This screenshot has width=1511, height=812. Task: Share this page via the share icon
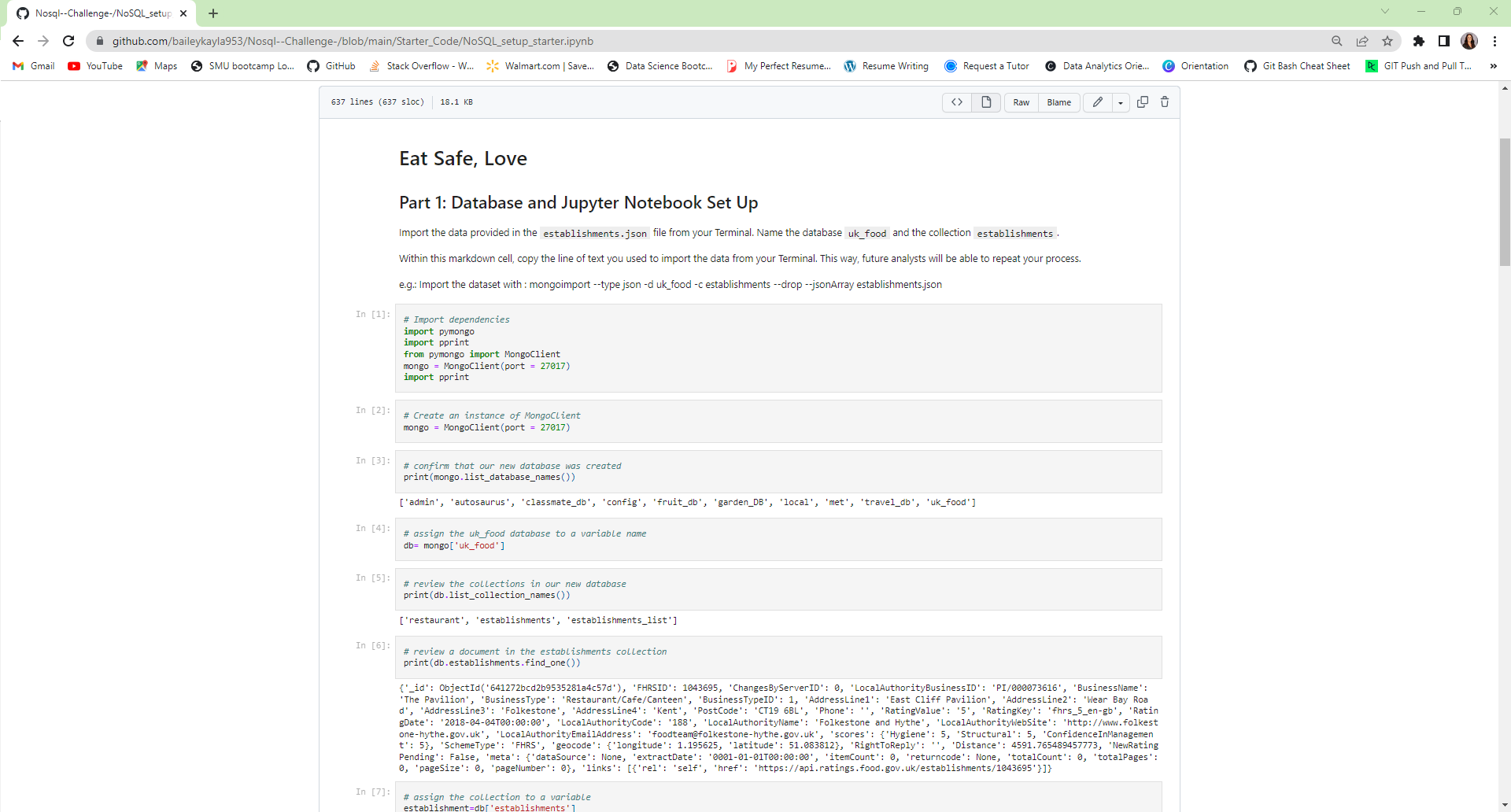pyautogui.click(x=1362, y=41)
